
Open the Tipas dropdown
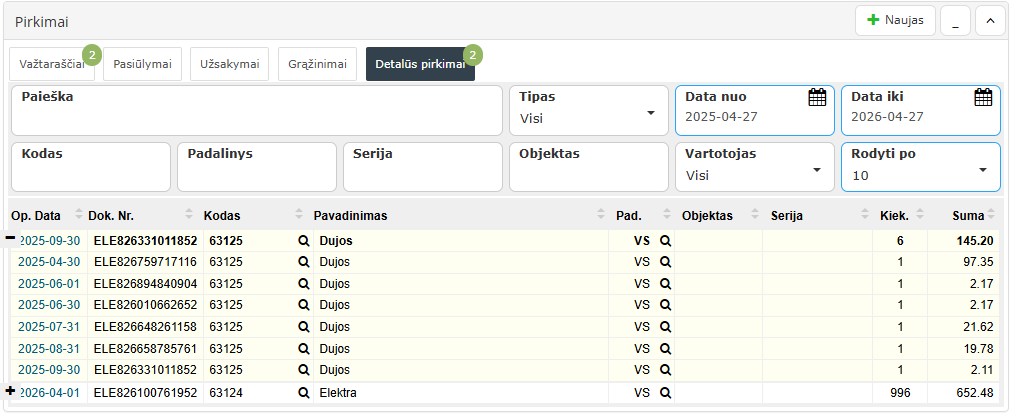pyautogui.click(x=587, y=110)
